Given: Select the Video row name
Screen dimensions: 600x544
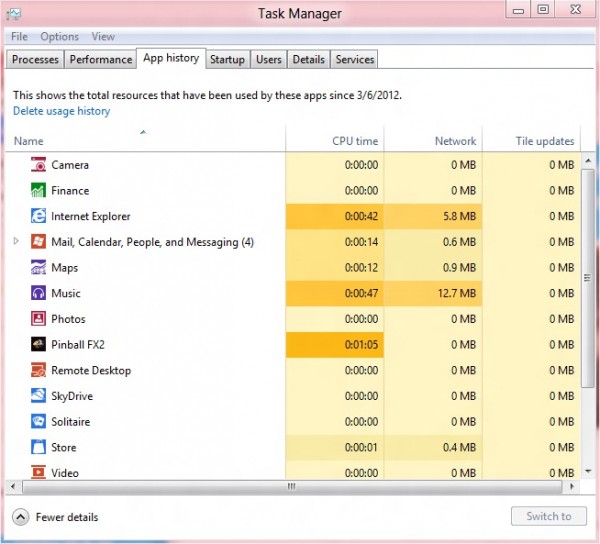Looking at the screenshot, I should (x=65, y=473).
